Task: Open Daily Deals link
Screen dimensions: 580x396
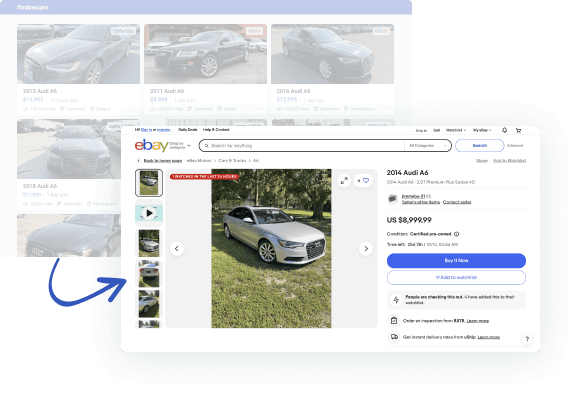Action: pyautogui.click(x=188, y=130)
